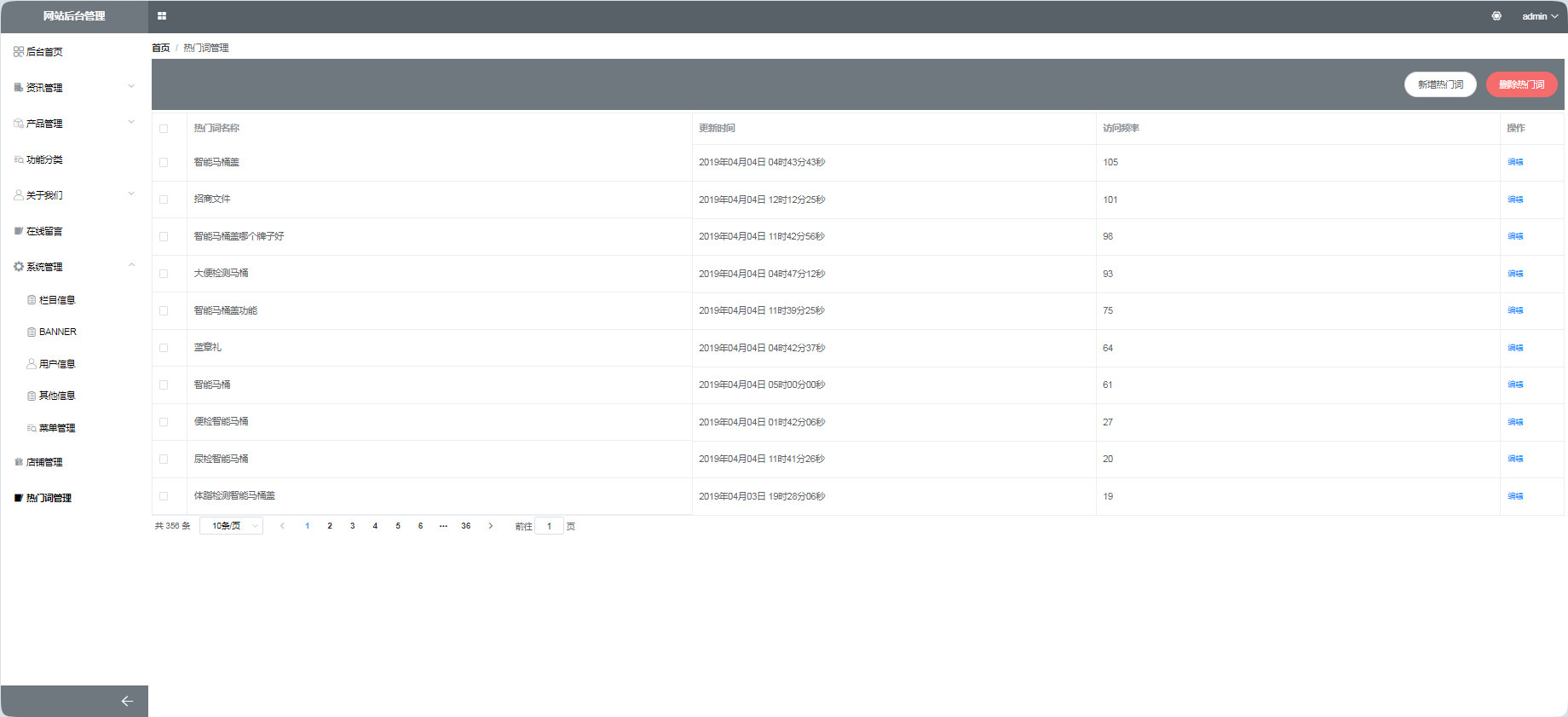Screen dimensions: 1568x717
Task: Click the 菜单管理 search-list icon
Action: click(x=32, y=428)
